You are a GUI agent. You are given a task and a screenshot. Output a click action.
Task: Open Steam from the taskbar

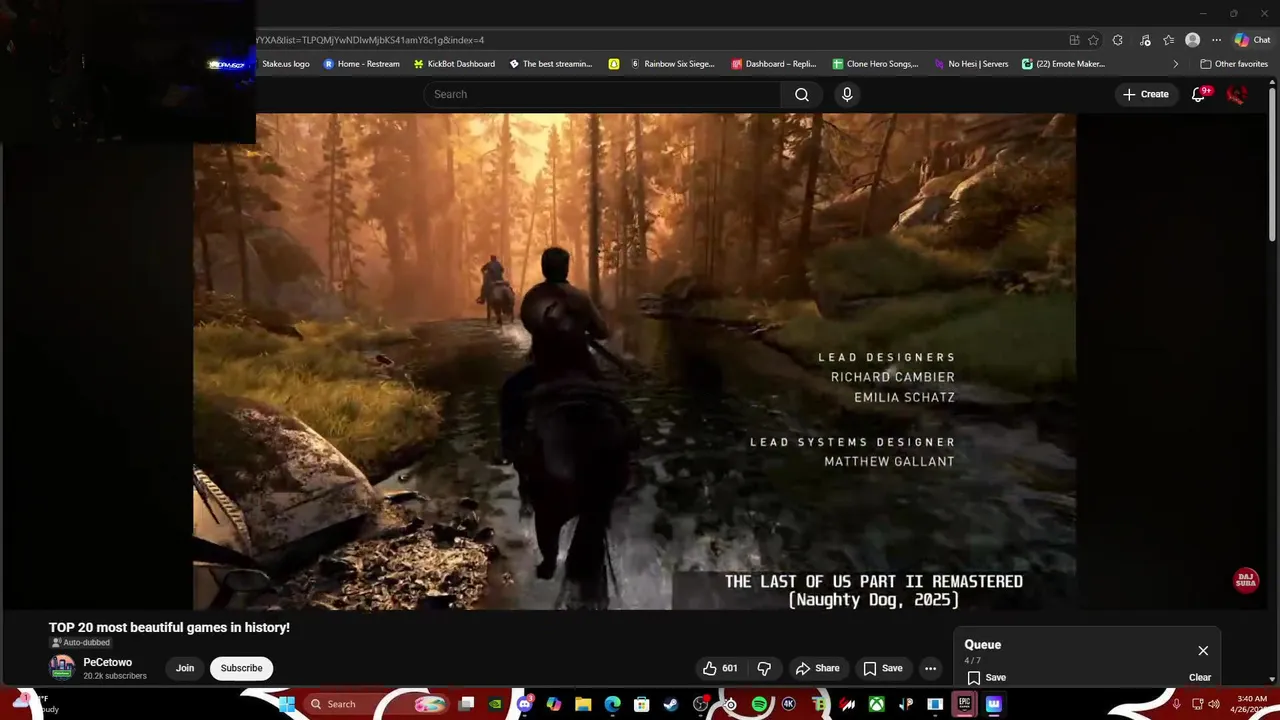point(671,704)
